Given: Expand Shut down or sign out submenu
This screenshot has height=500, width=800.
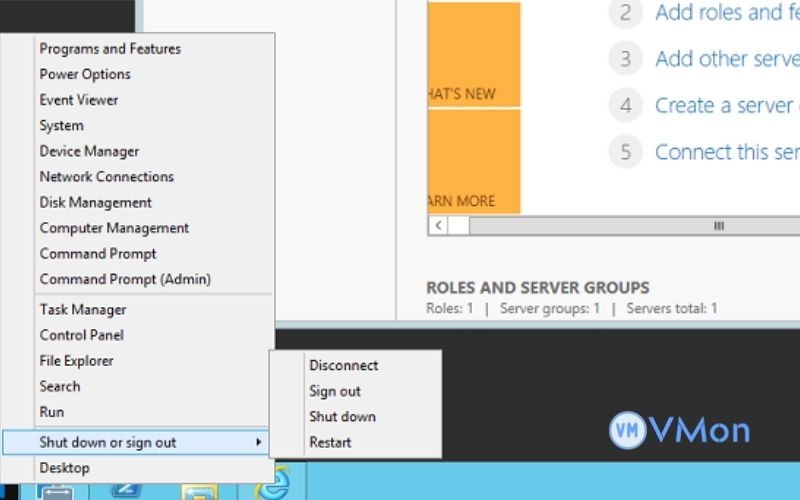Looking at the screenshot, I should tap(135, 442).
